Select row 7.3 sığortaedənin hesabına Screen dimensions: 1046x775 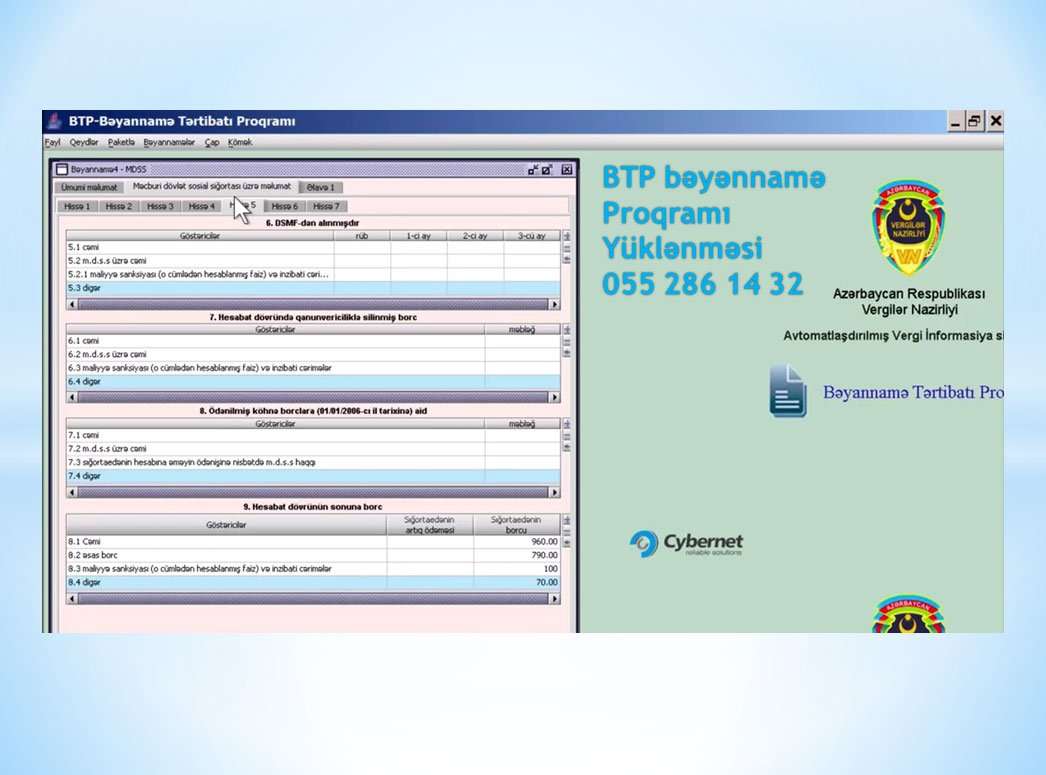click(313, 462)
